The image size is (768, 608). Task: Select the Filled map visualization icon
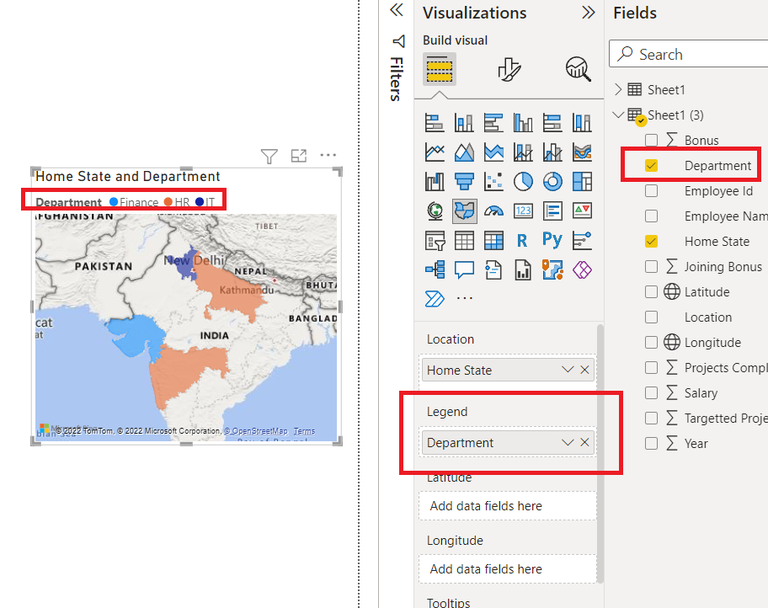(x=464, y=211)
